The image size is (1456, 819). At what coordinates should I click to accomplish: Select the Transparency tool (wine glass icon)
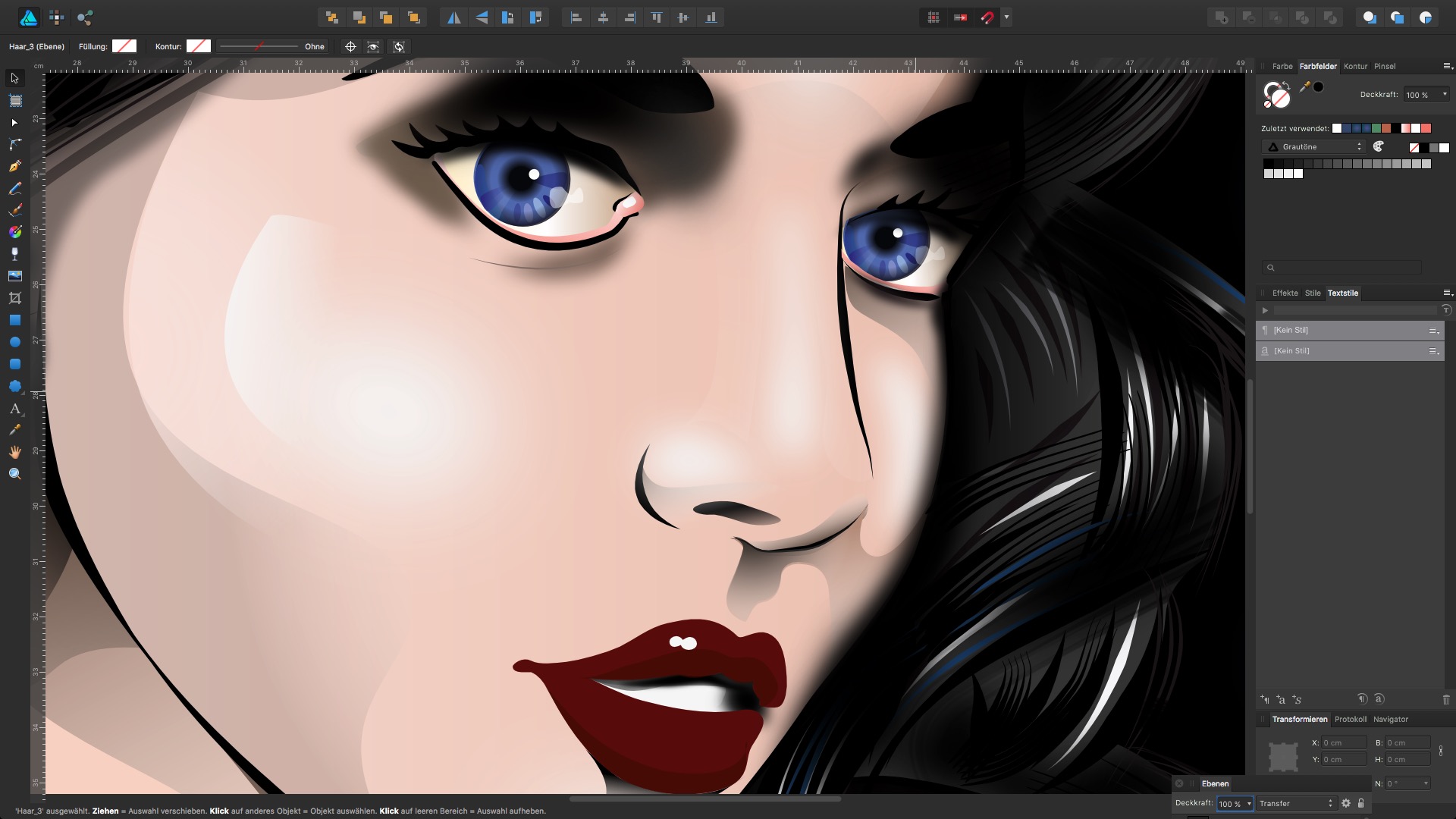click(x=14, y=253)
